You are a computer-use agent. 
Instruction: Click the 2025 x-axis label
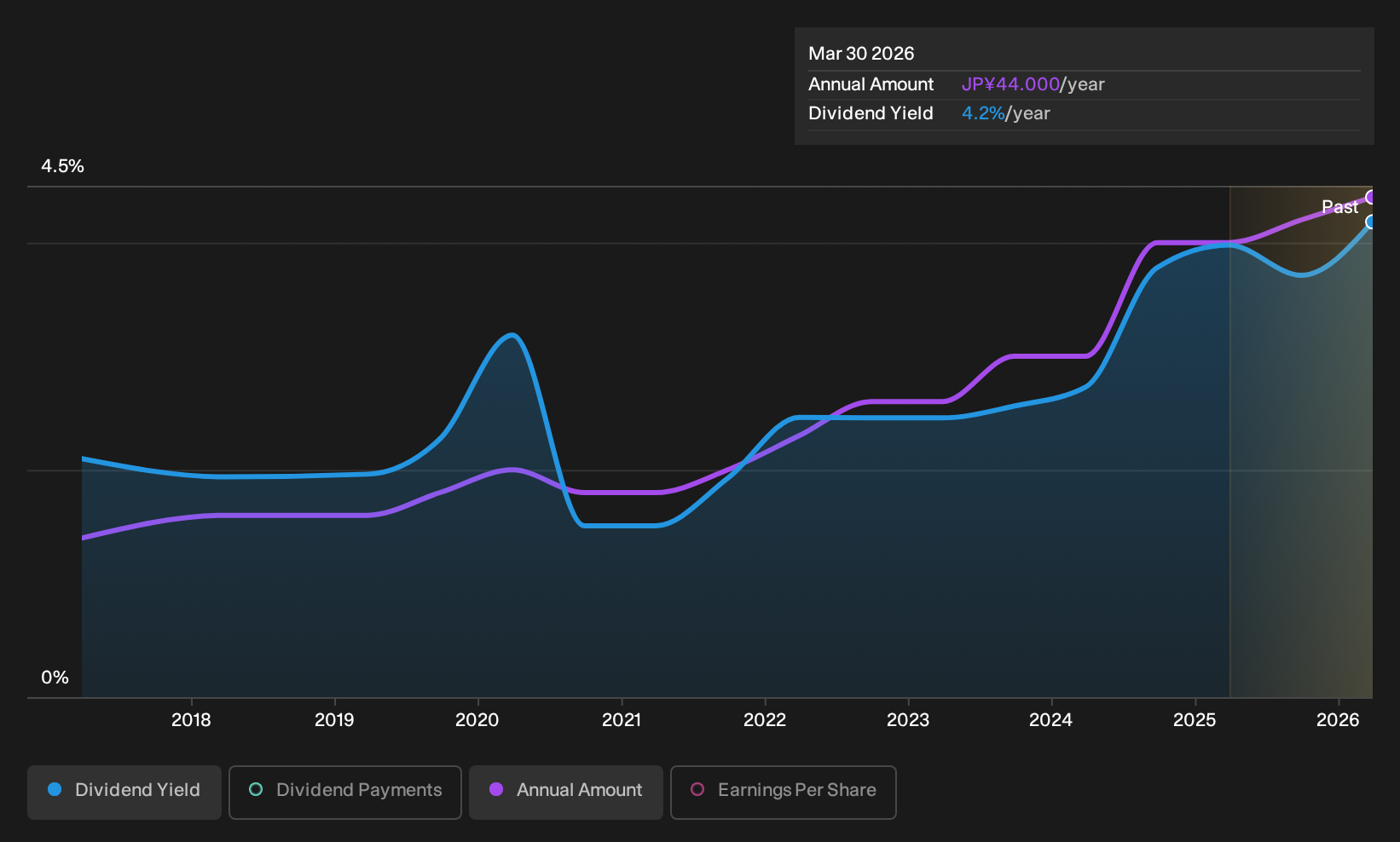click(x=1195, y=720)
